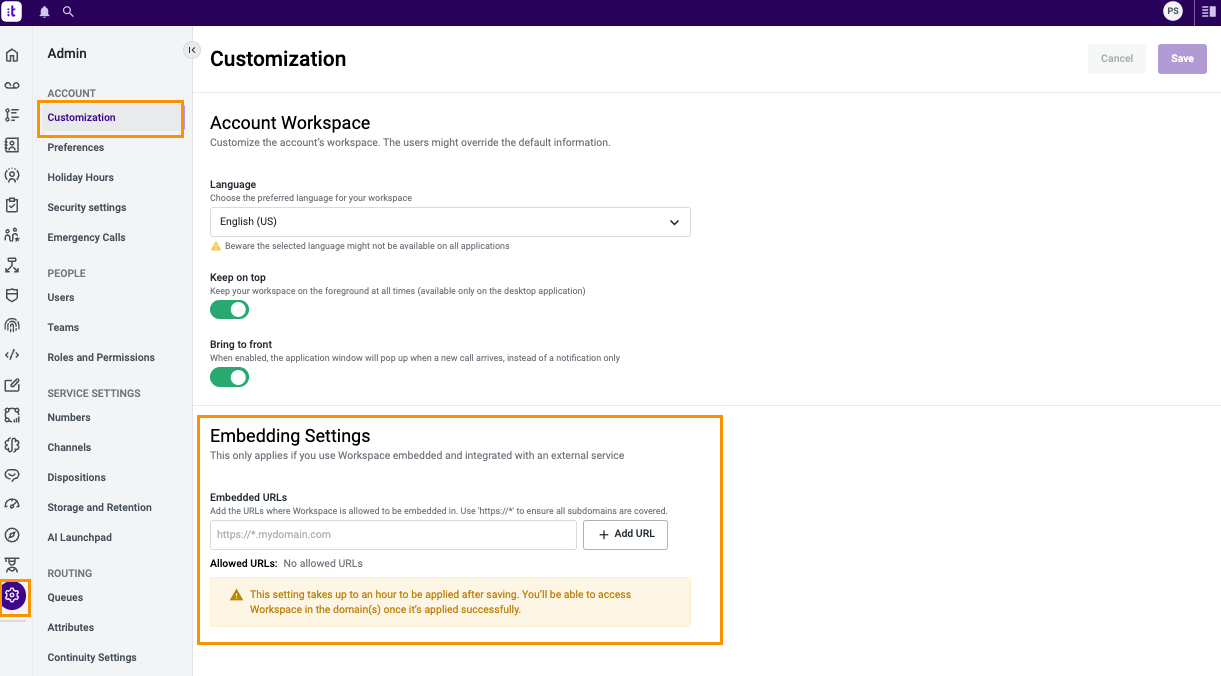Collapse the Admin side menu
The width and height of the screenshot is (1221, 676).
(x=191, y=50)
